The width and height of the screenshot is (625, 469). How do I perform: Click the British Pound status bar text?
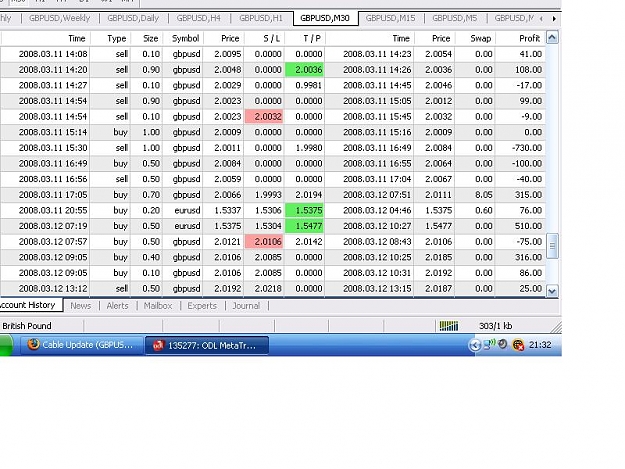[27, 326]
